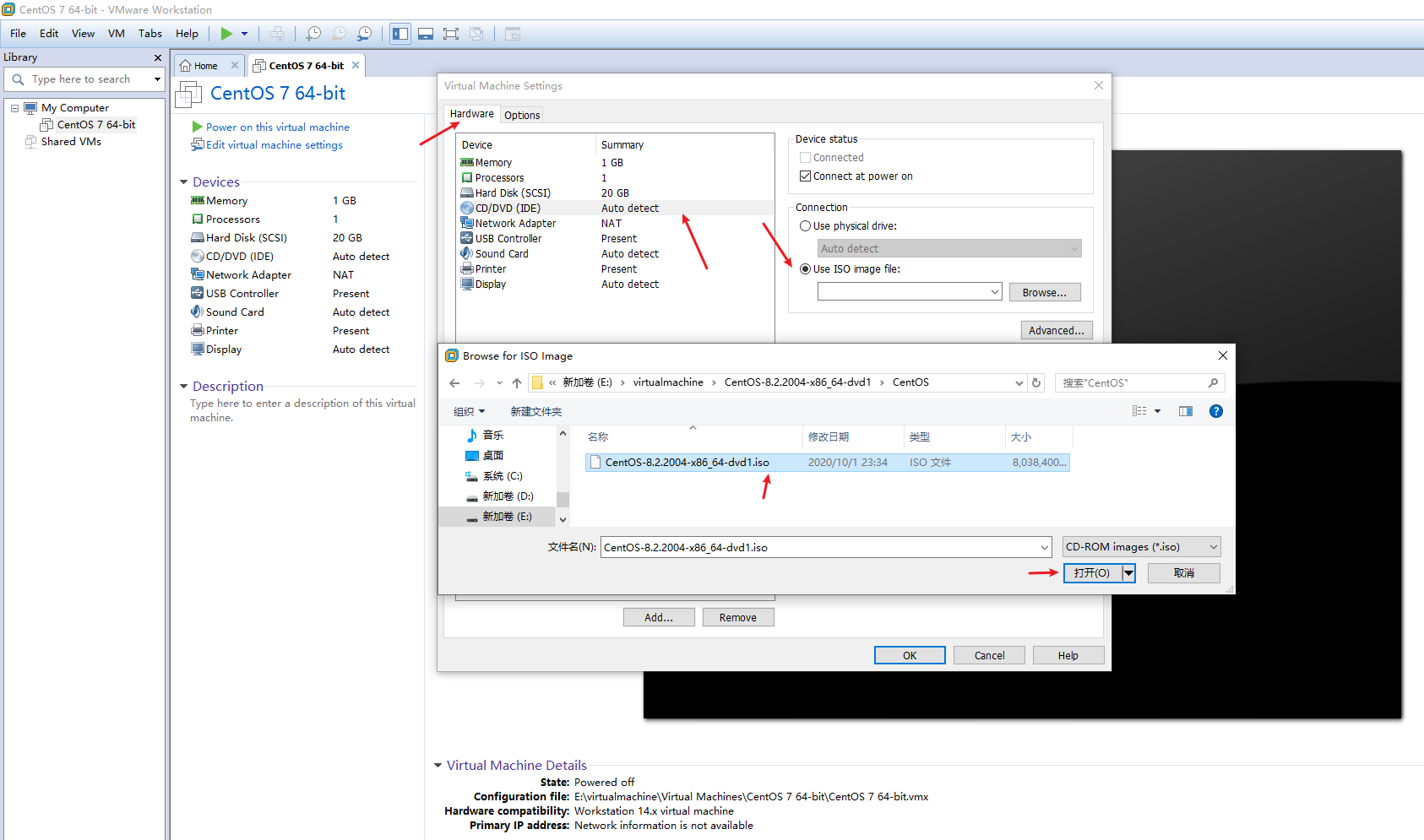Image resolution: width=1424 pixels, height=840 pixels.
Task: Open the Tabs menu
Action: point(150,34)
